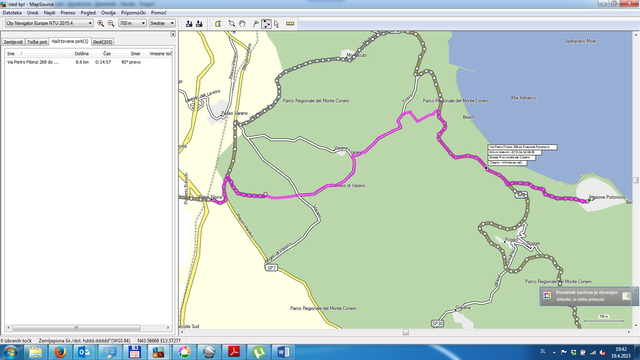
Task: Select the waypoint flag tool
Action: (256, 24)
